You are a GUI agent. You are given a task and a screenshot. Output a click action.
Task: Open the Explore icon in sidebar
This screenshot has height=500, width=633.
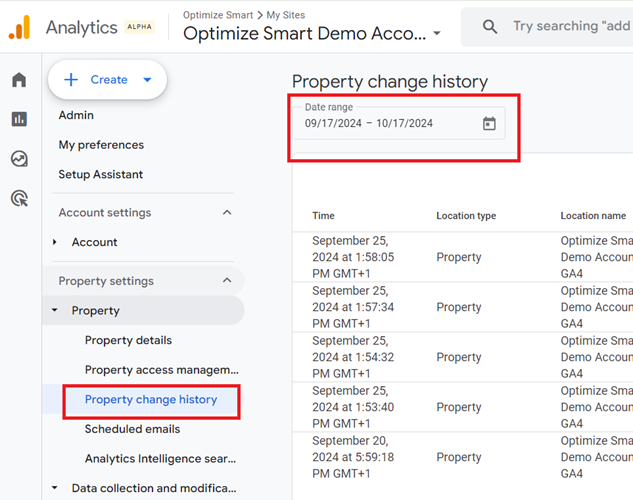(x=19, y=159)
